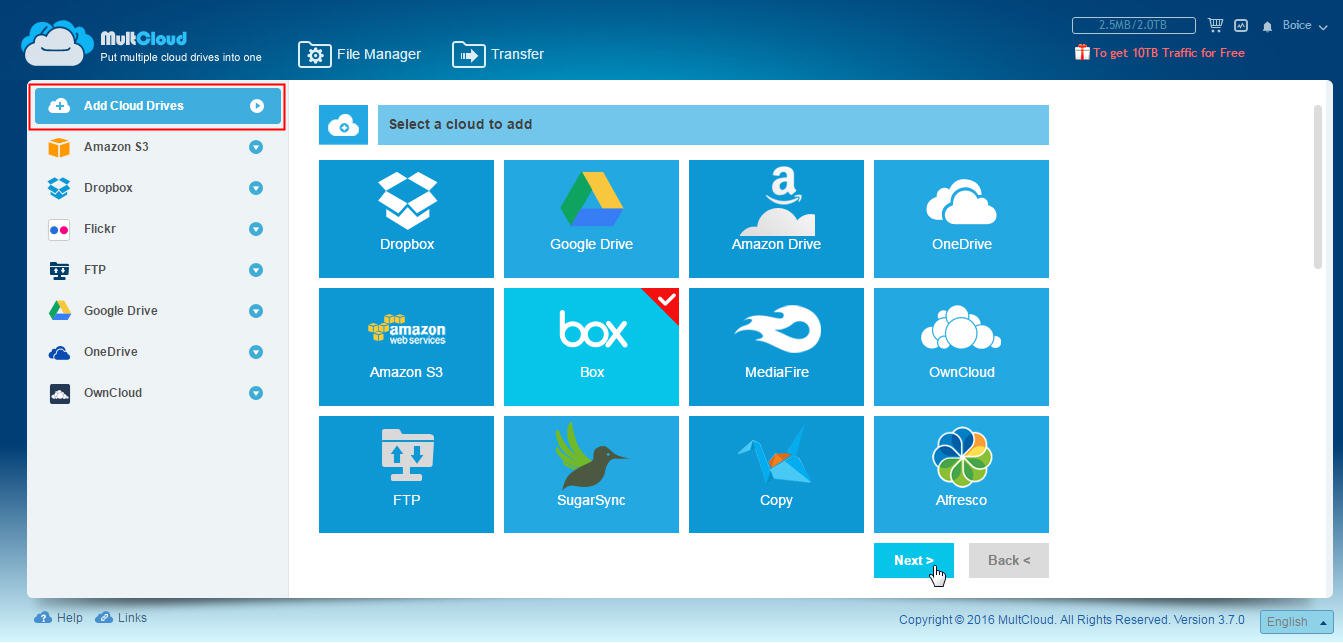
Task: Choose the Dropbox cloud tile
Action: [x=406, y=219]
